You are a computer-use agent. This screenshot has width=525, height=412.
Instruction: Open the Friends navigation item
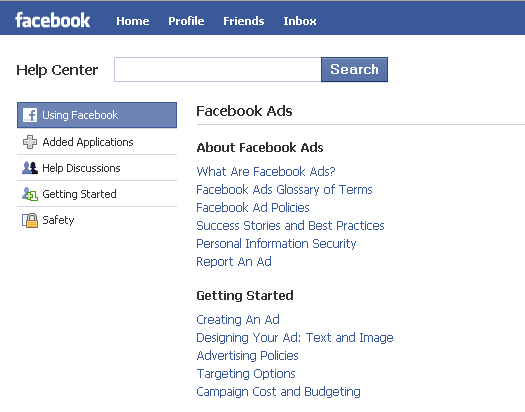[244, 21]
